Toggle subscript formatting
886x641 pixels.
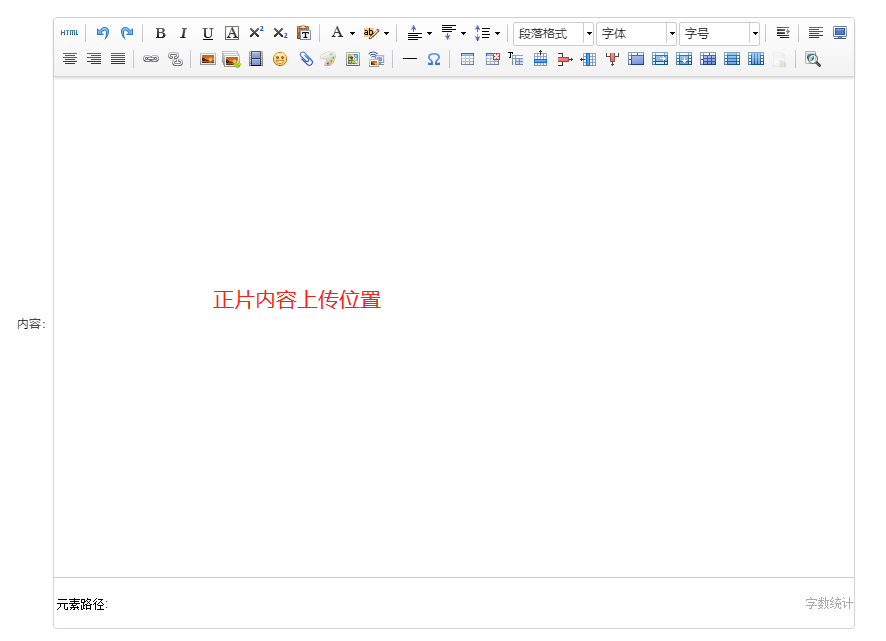point(280,33)
